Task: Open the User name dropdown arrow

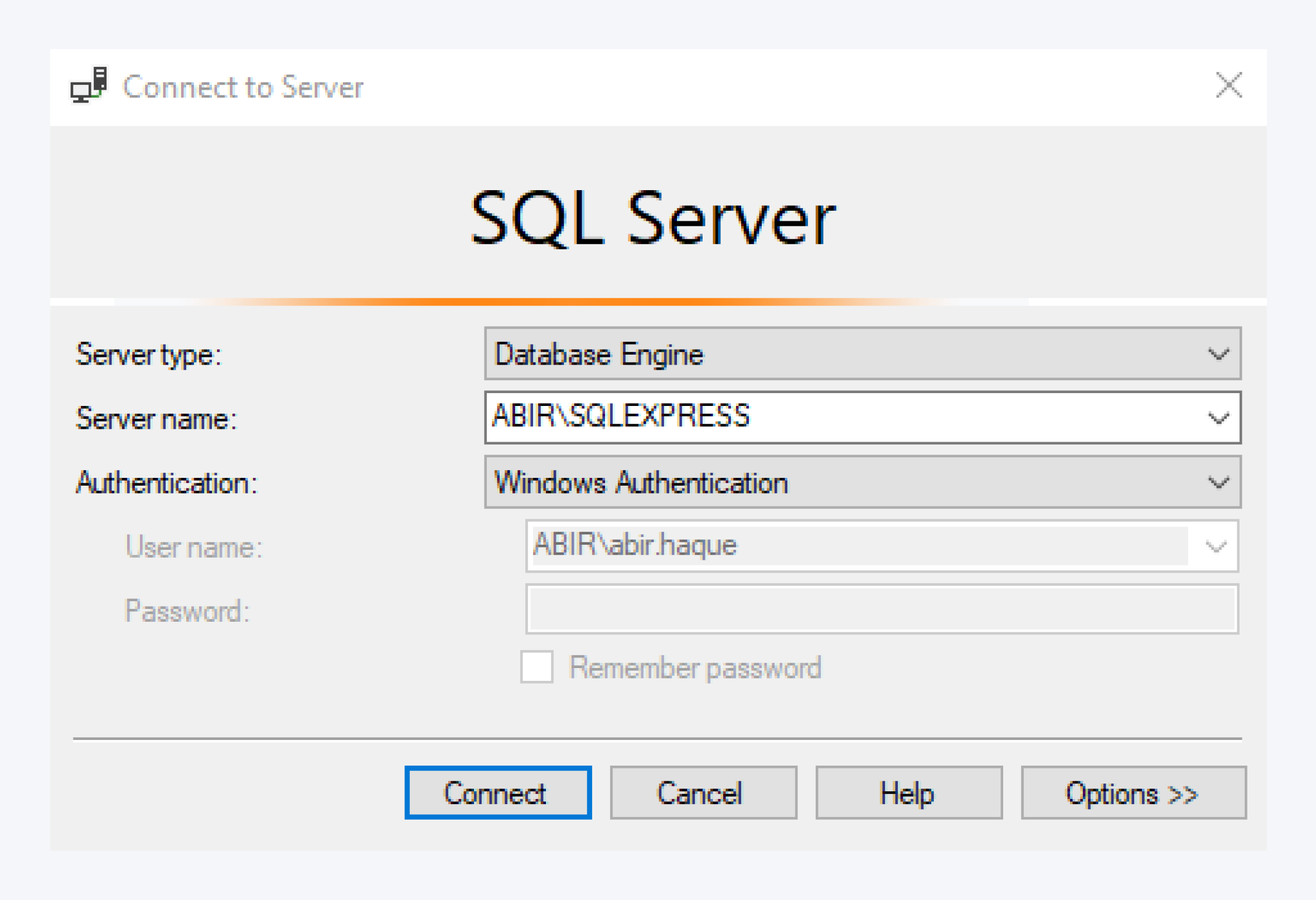Action: (x=1215, y=545)
